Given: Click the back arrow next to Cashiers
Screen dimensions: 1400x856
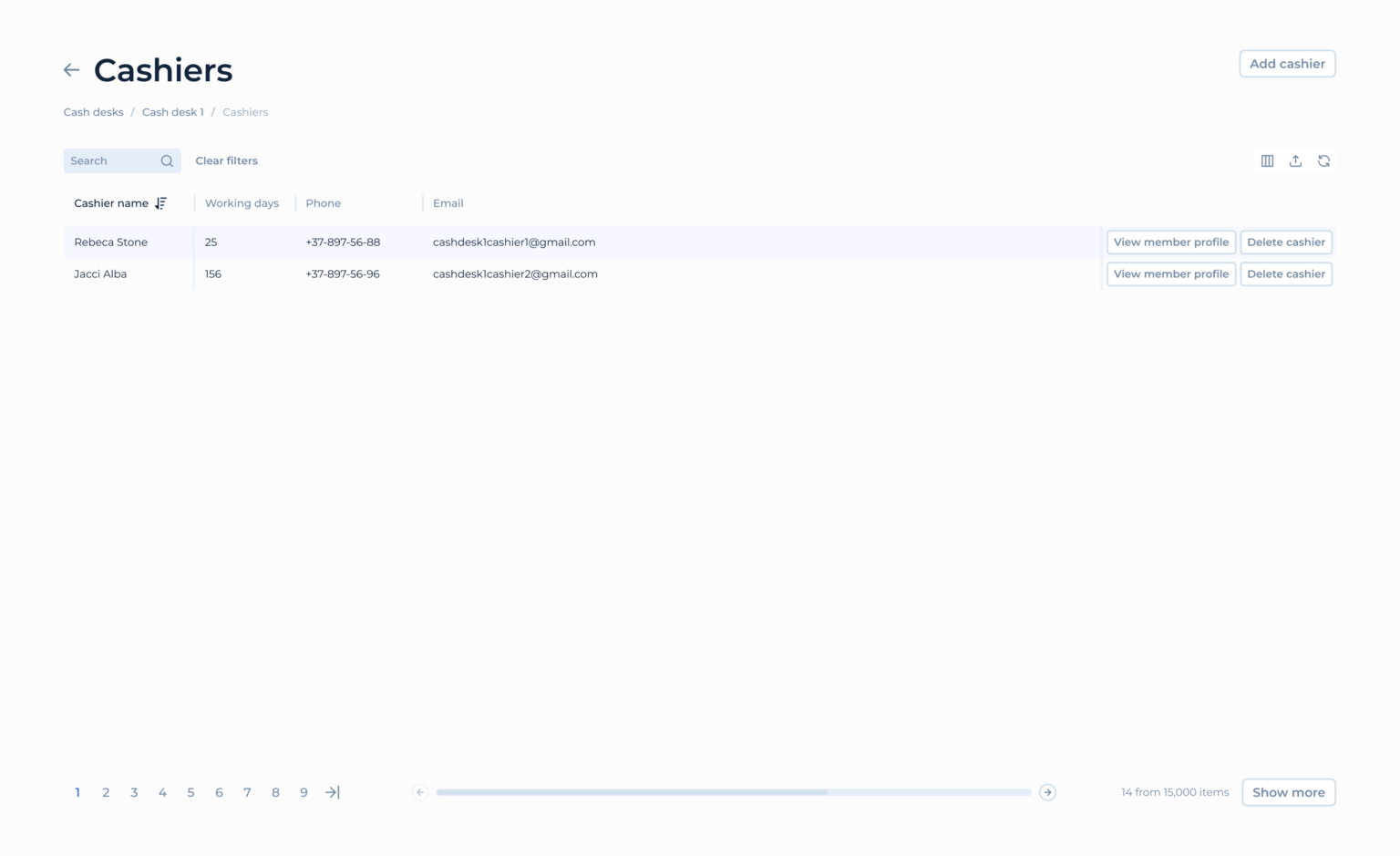Looking at the screenshot, I should [71, 70].
